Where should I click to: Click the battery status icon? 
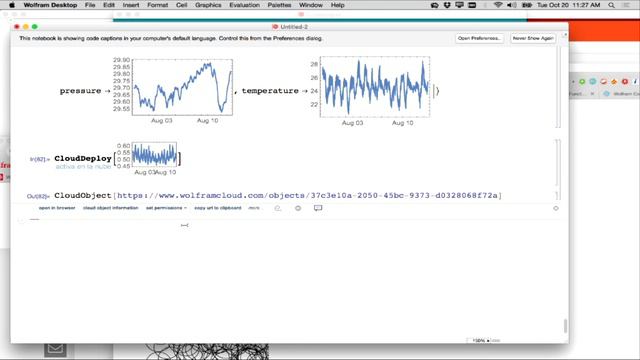coord(527,5)
